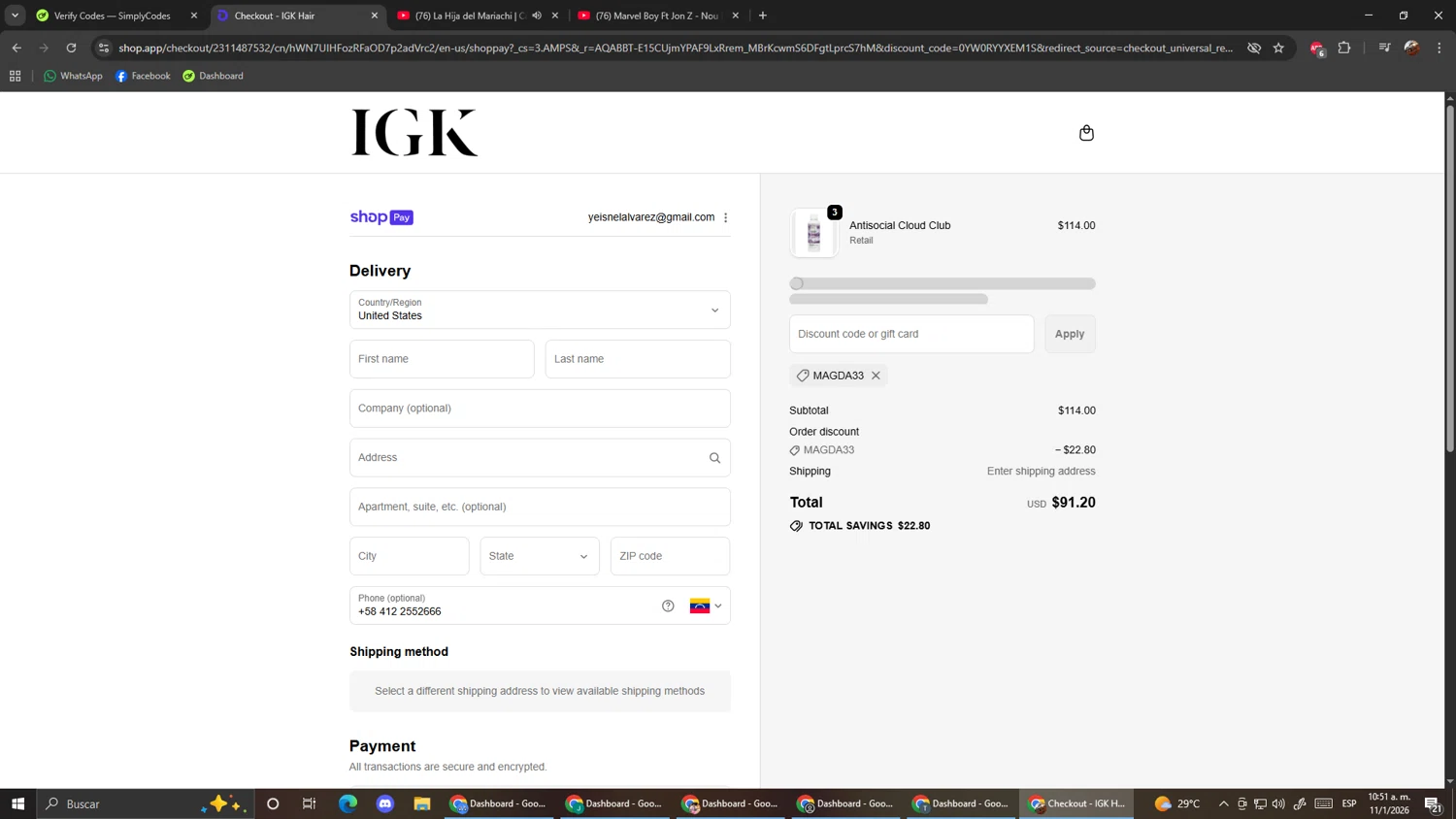Open Chrome three-dot menu
Viewport: 1456px width, 819px height.
click(1439, 48)
